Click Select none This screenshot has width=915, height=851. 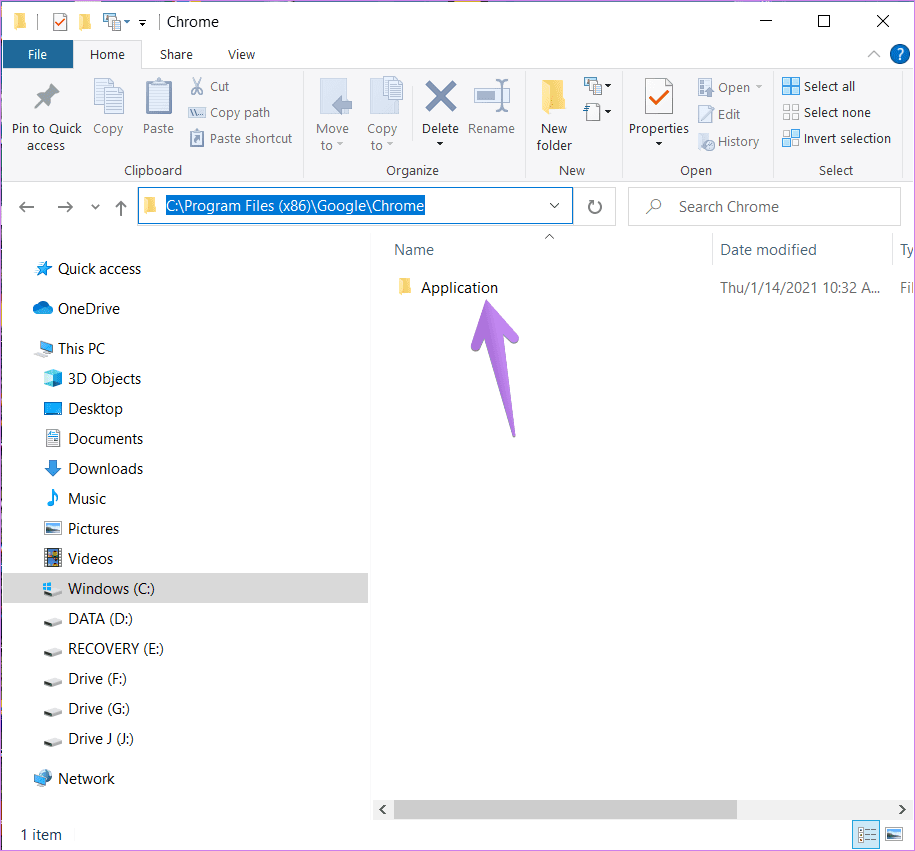(x=826, y=113)
